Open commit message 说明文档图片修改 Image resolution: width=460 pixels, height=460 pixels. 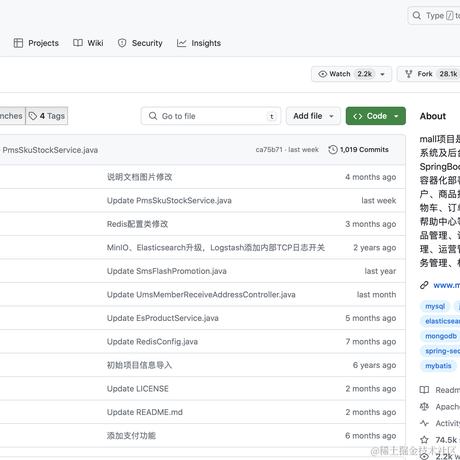139,177
